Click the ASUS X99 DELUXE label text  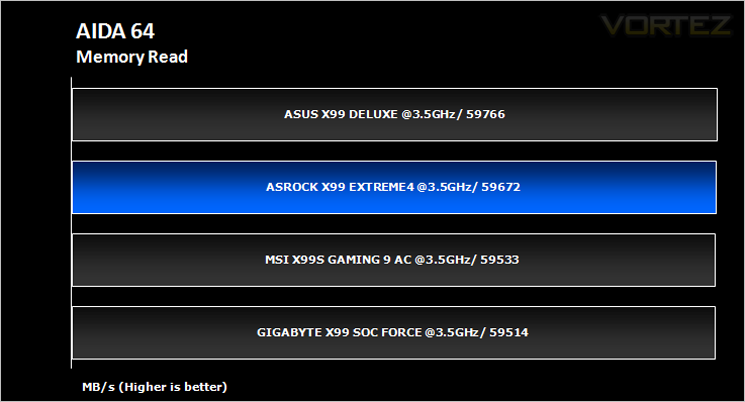[341, 114]
